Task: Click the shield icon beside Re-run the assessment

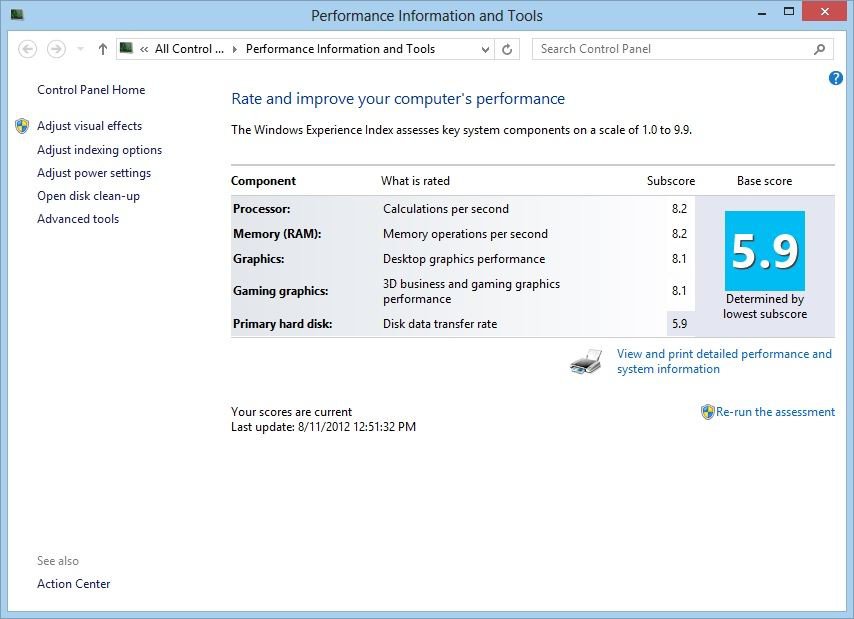Action: 707,412
